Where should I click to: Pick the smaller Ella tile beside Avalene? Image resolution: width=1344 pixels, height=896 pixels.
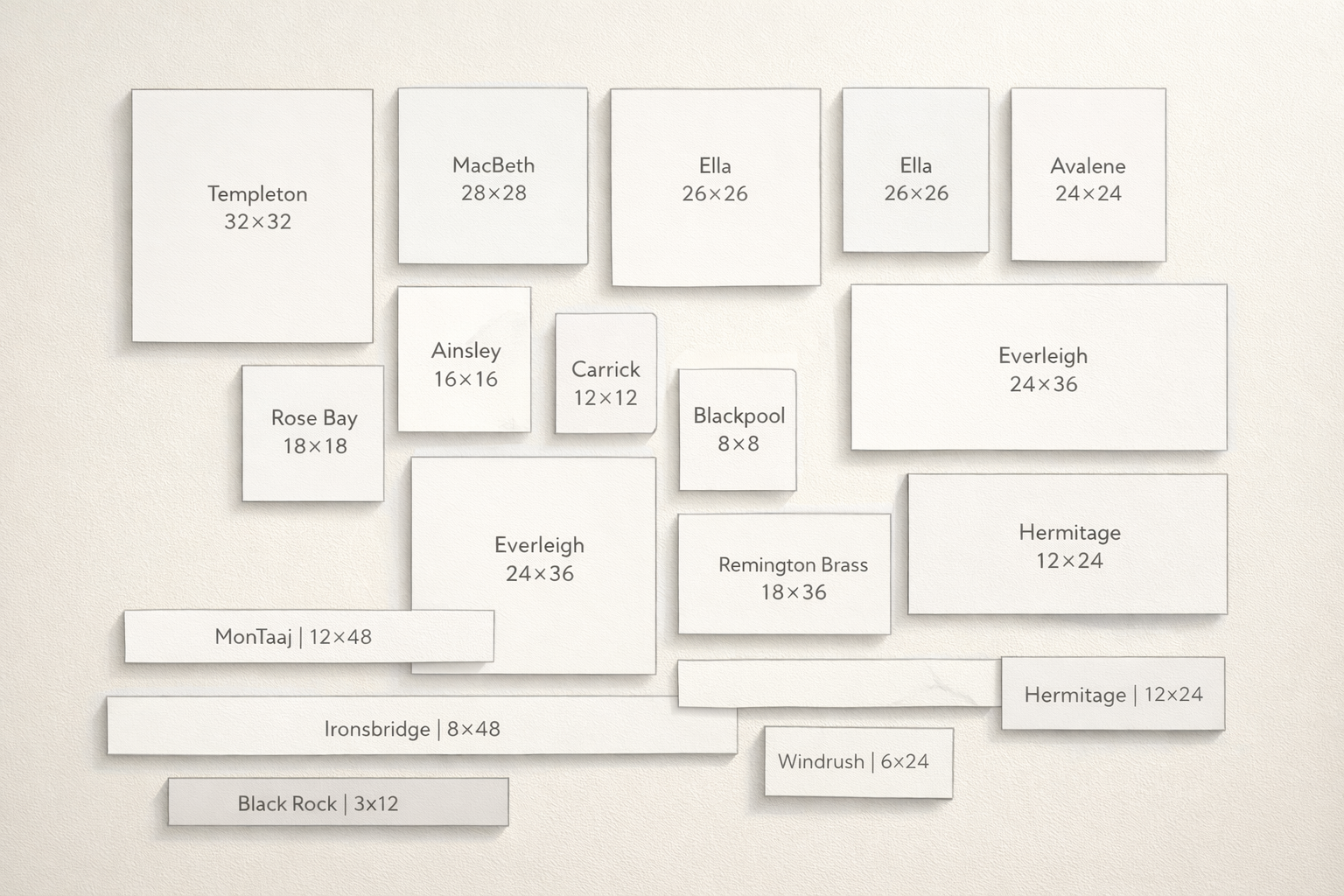915,170
